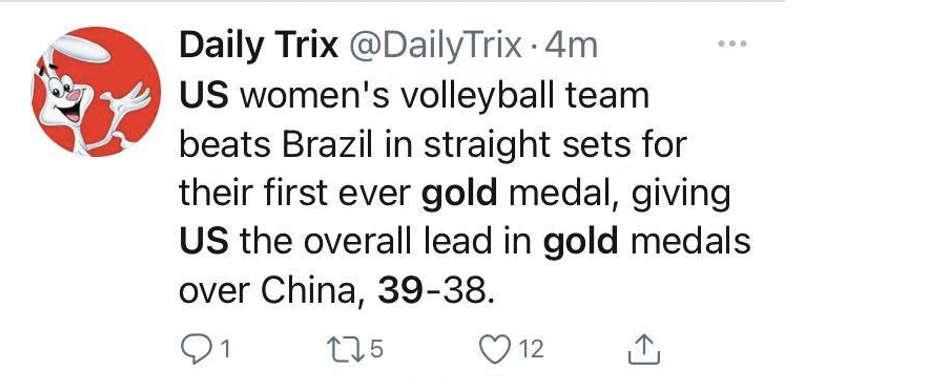Select bold "gold" before the word medals

580,244
